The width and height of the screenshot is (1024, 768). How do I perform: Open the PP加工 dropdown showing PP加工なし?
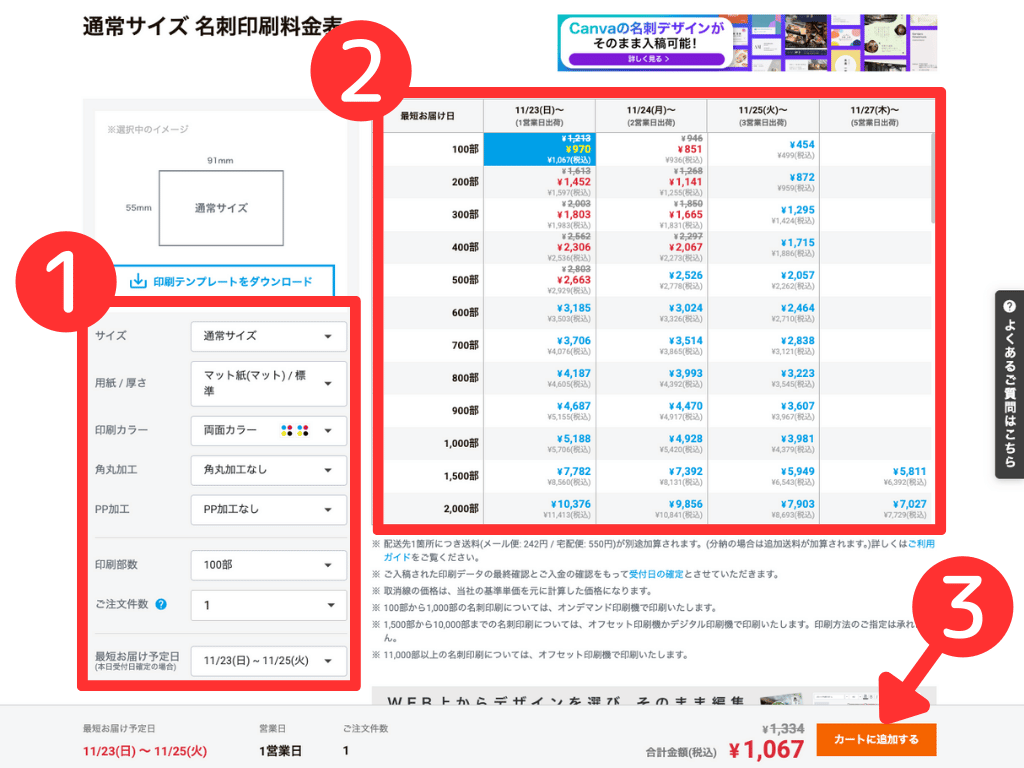coord(268,510)
